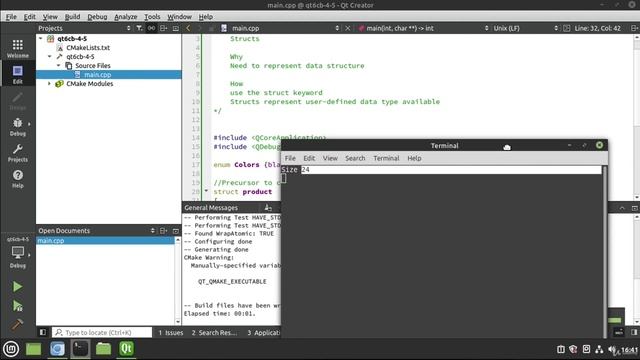Viewport: 640px width, 360px height.
Task: Click the Line: 32, Col: 42 indicator
Action: point(597,28)
